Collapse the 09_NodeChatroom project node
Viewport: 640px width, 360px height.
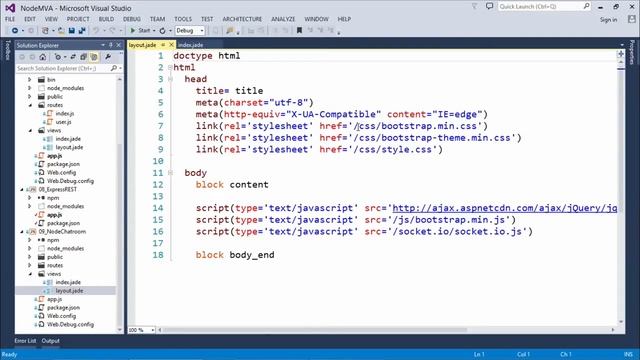tap(22, 231)
